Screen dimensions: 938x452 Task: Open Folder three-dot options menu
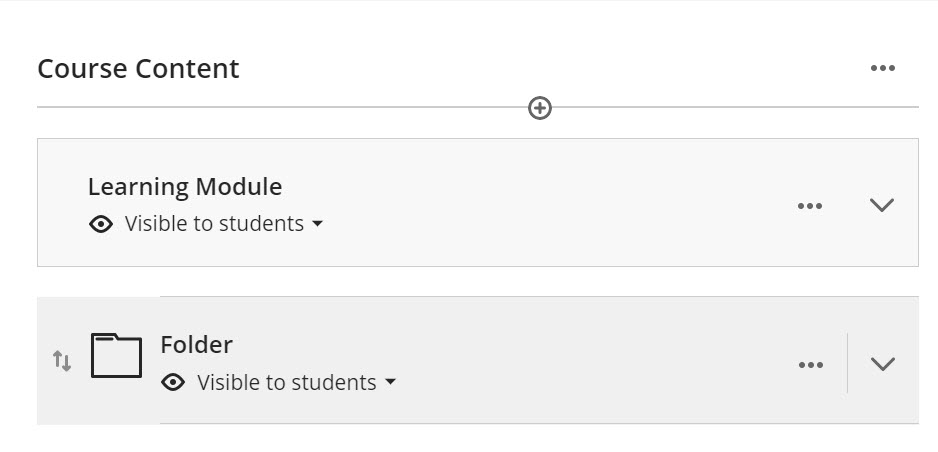[811, 365]
